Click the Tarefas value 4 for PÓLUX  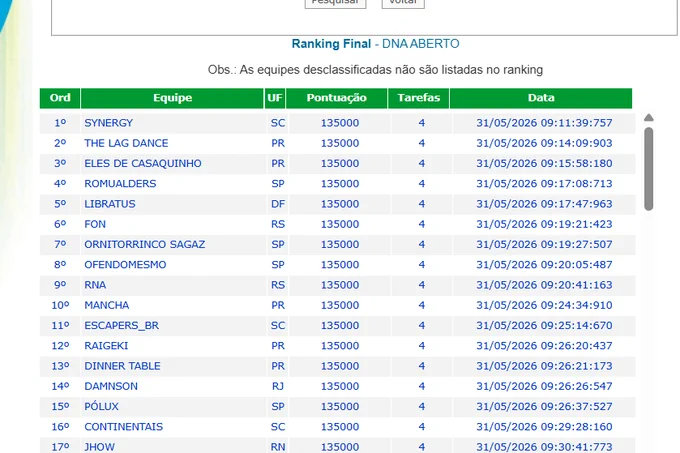[x=422, y=407]
